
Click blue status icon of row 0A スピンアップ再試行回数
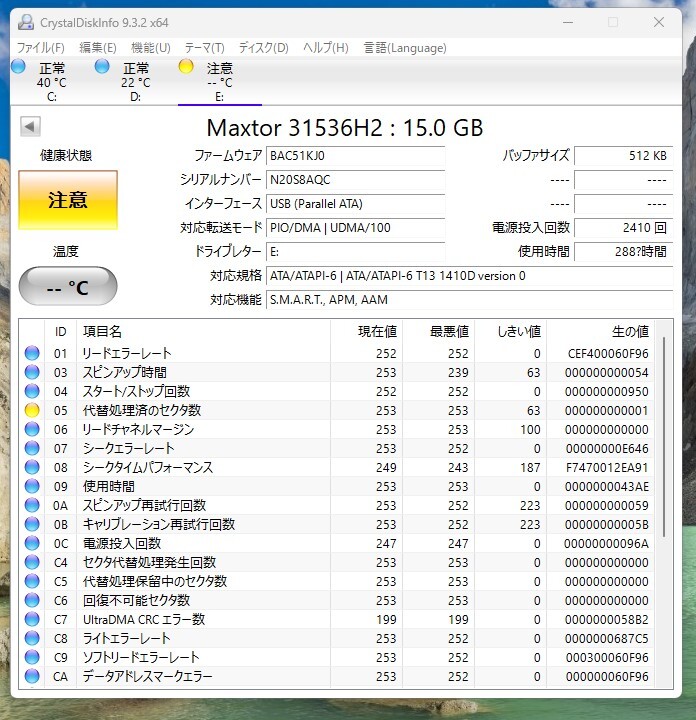click(32, 505)
